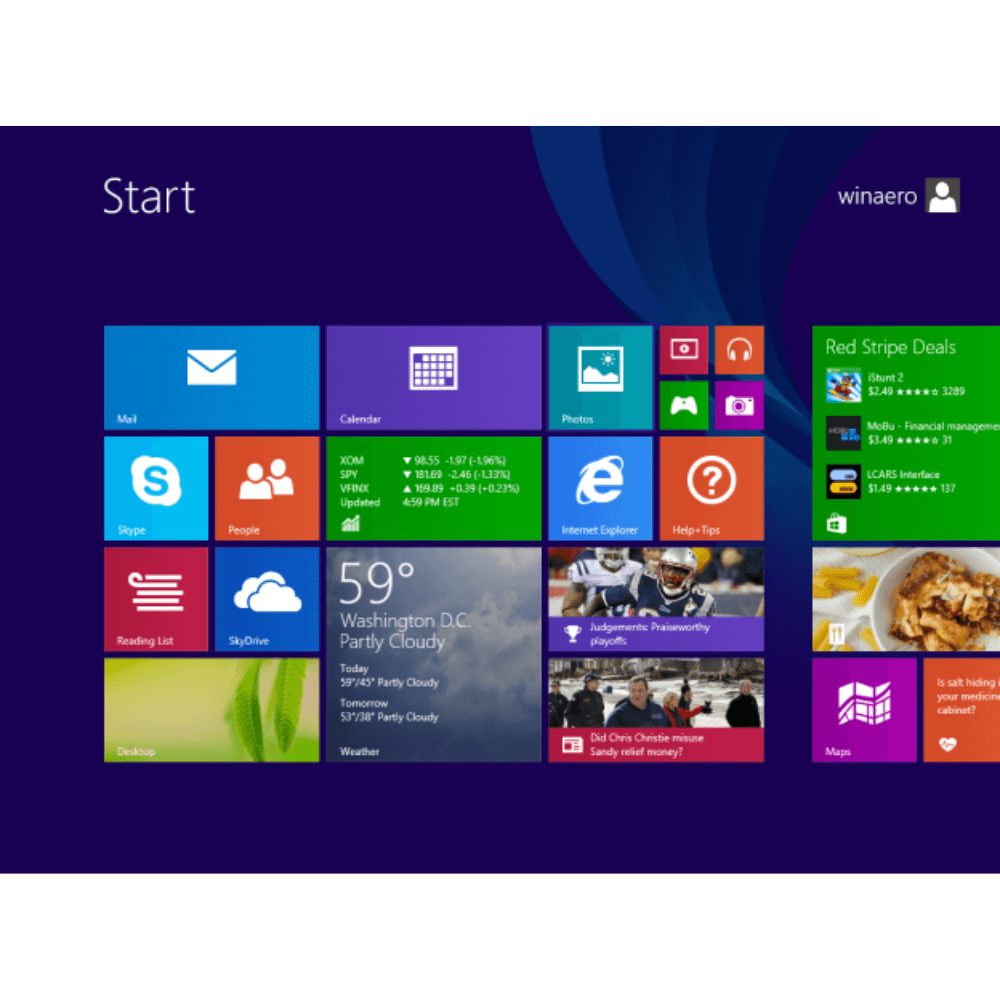Switch to Desktop via its tile
The height and width of the screenshot is (1000, 1000).
(211, 709)
